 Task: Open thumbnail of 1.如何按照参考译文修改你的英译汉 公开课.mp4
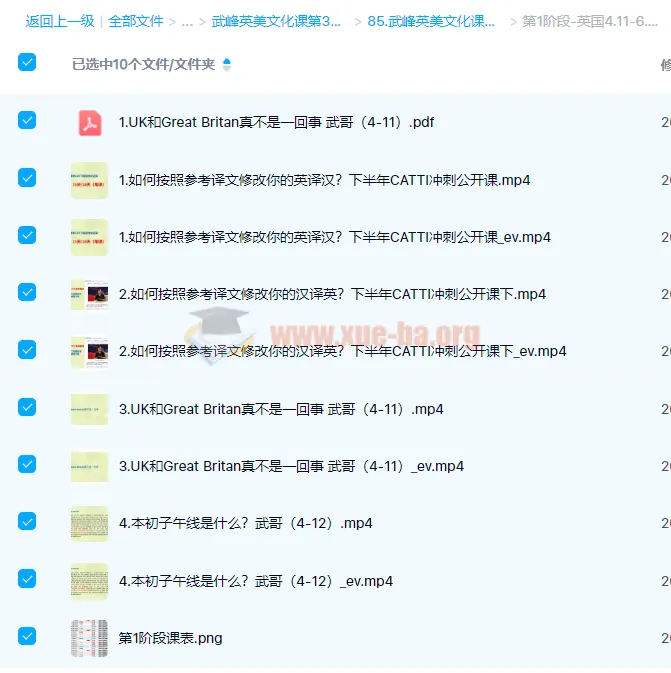pyautogui.click(x=89, y=180)
